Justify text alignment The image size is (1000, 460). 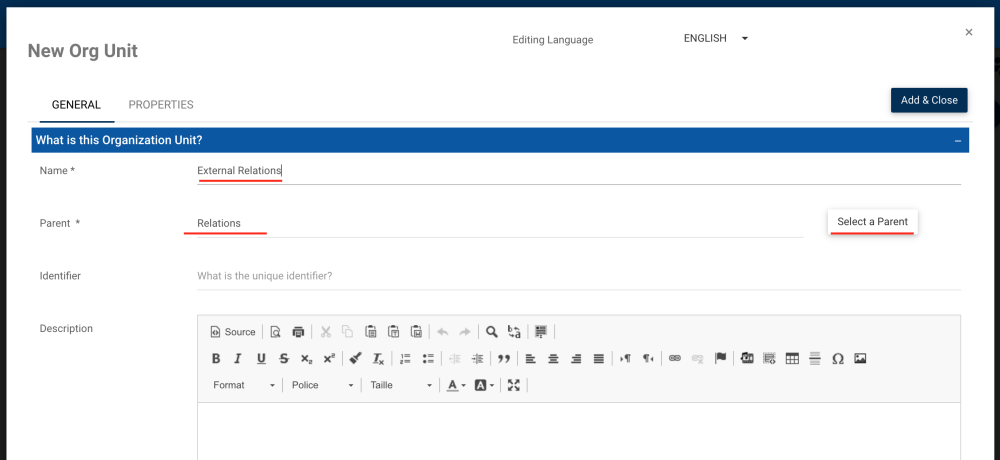599,359
